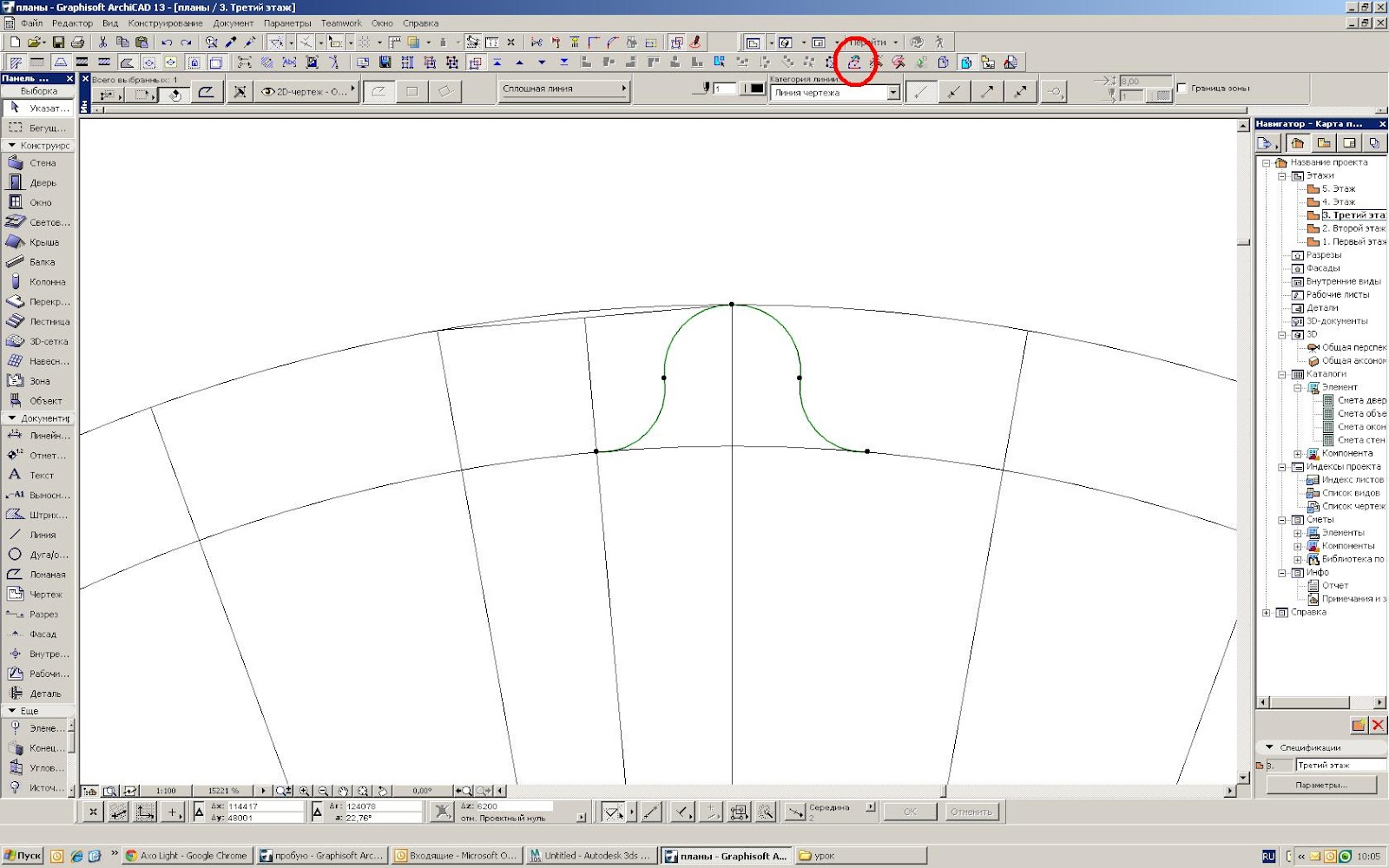Open the 2D-чертеж layer dropdown
1389x868 pixels.
(307, 91)
